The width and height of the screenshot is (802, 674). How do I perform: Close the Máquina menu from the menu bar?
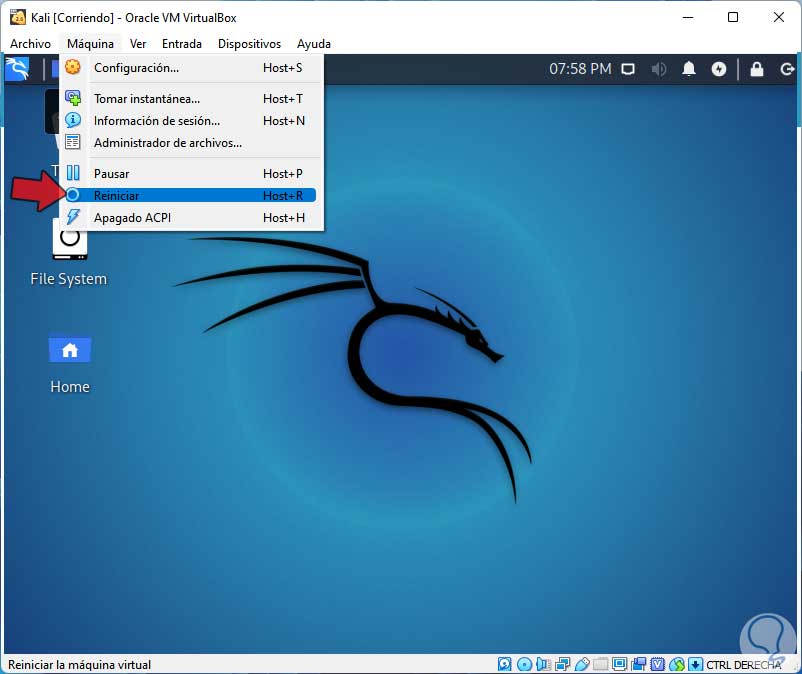click(90, 44)
